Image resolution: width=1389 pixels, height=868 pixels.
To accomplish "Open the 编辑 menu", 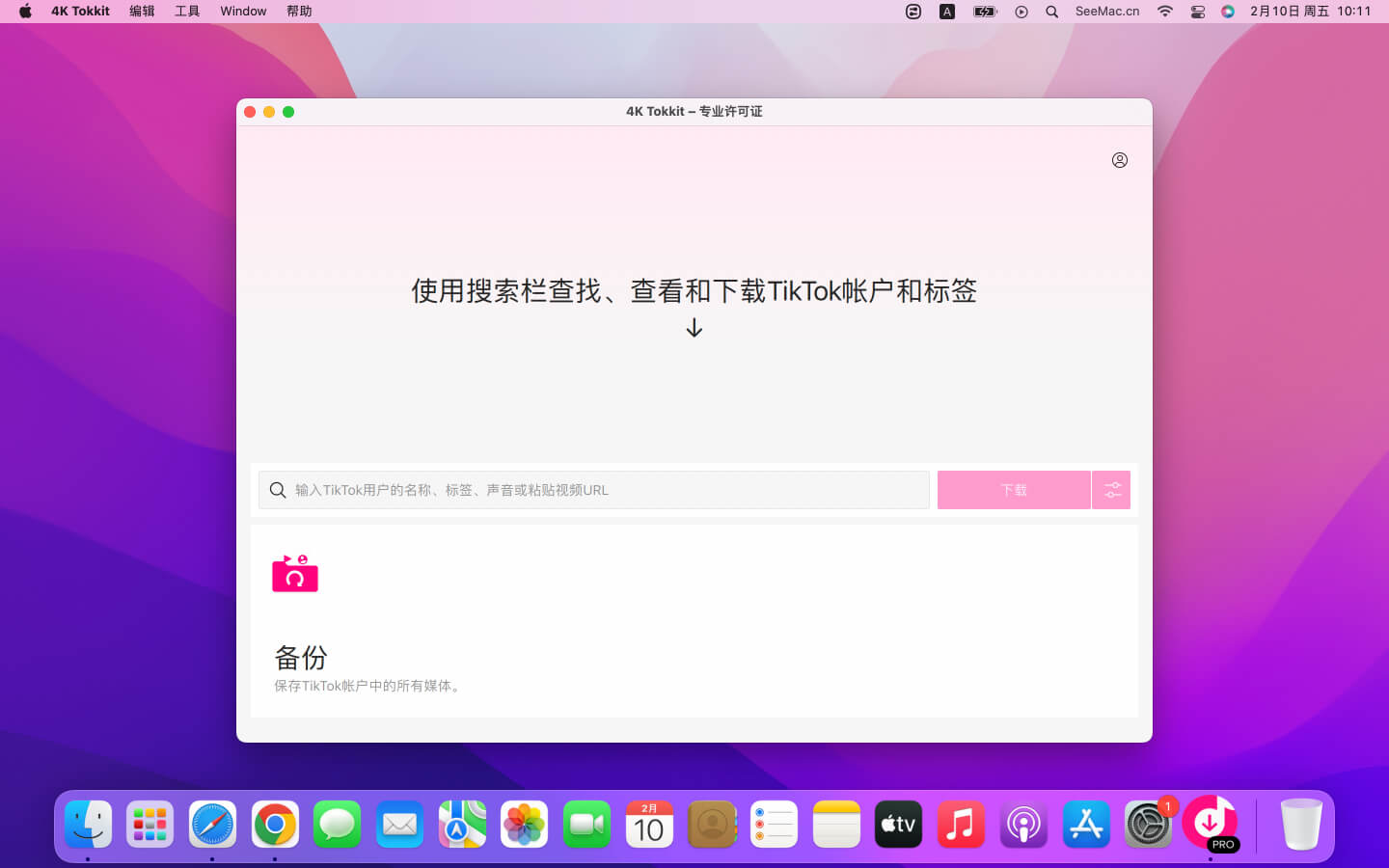I will (142, 12).
